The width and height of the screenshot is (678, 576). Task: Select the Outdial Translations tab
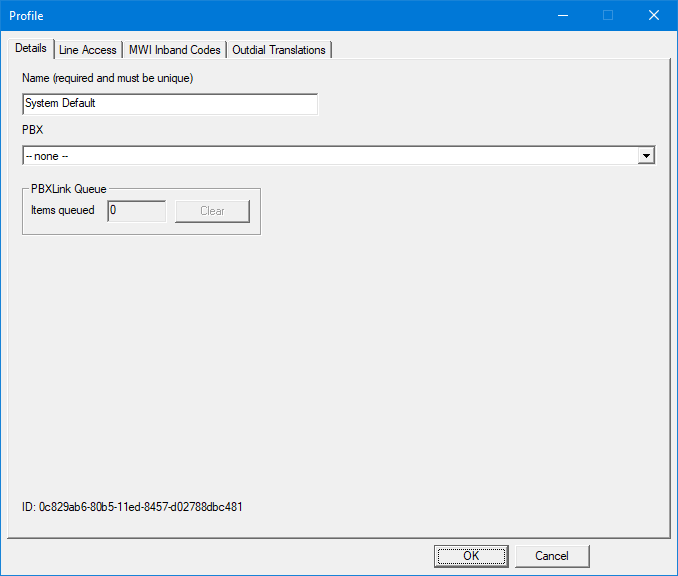(279, 50)
